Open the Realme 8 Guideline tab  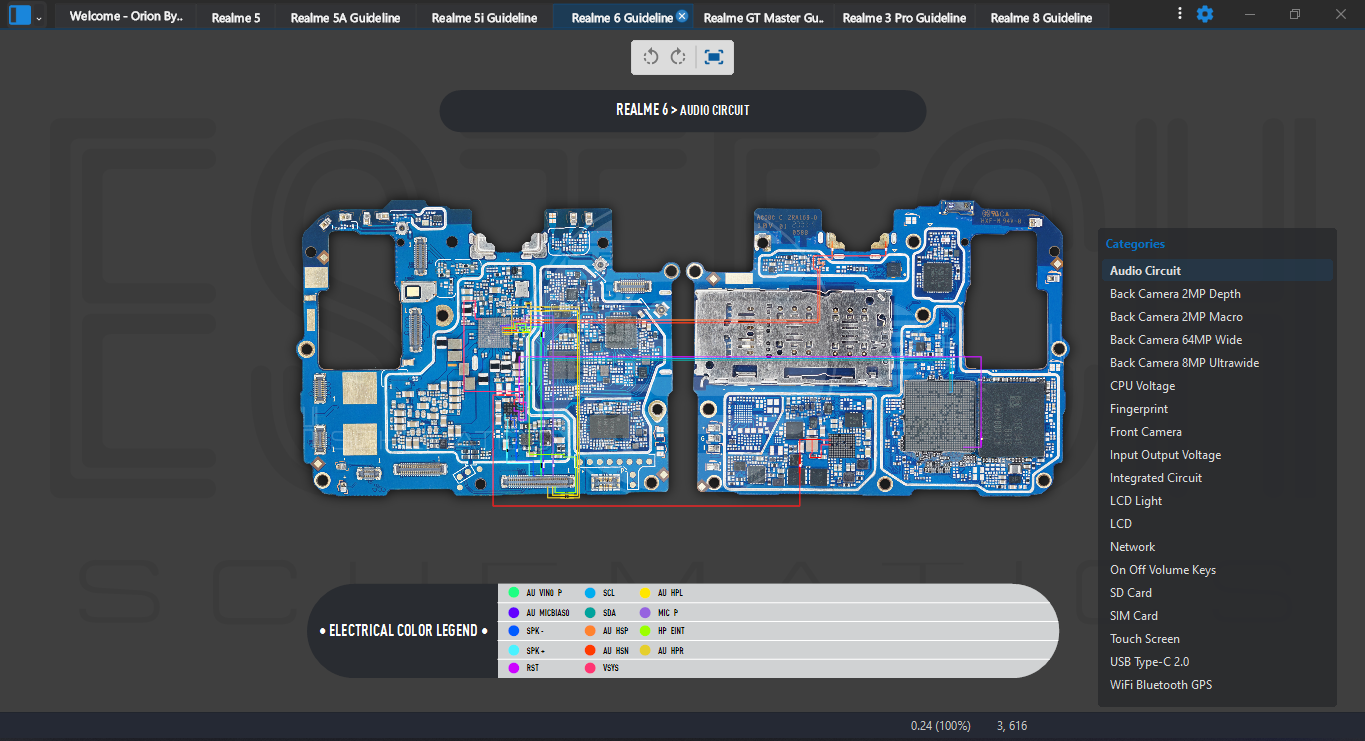tap(1041, 17)
